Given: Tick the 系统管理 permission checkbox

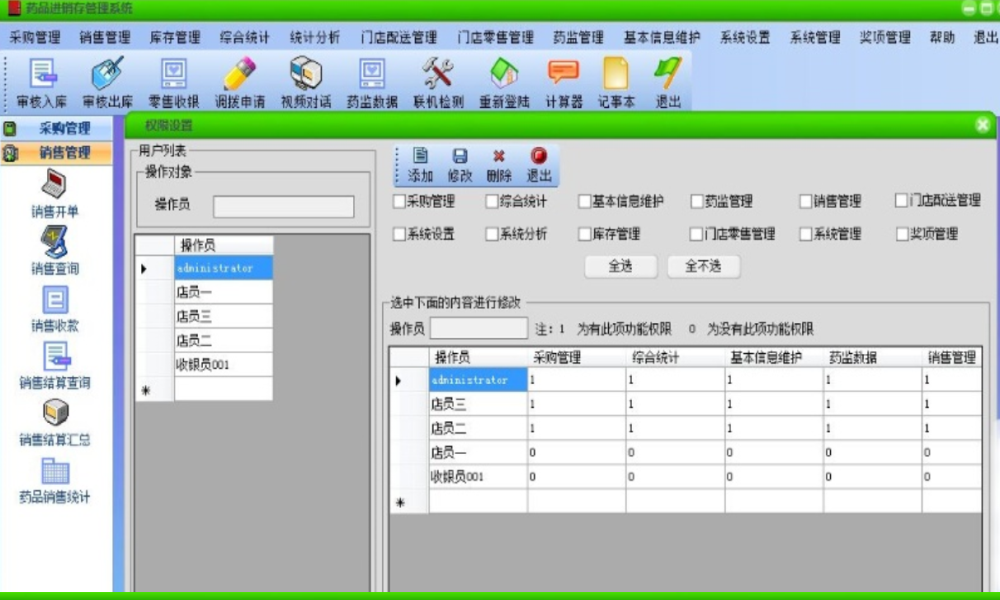Looking at the screenshot, I should point(805,234).
